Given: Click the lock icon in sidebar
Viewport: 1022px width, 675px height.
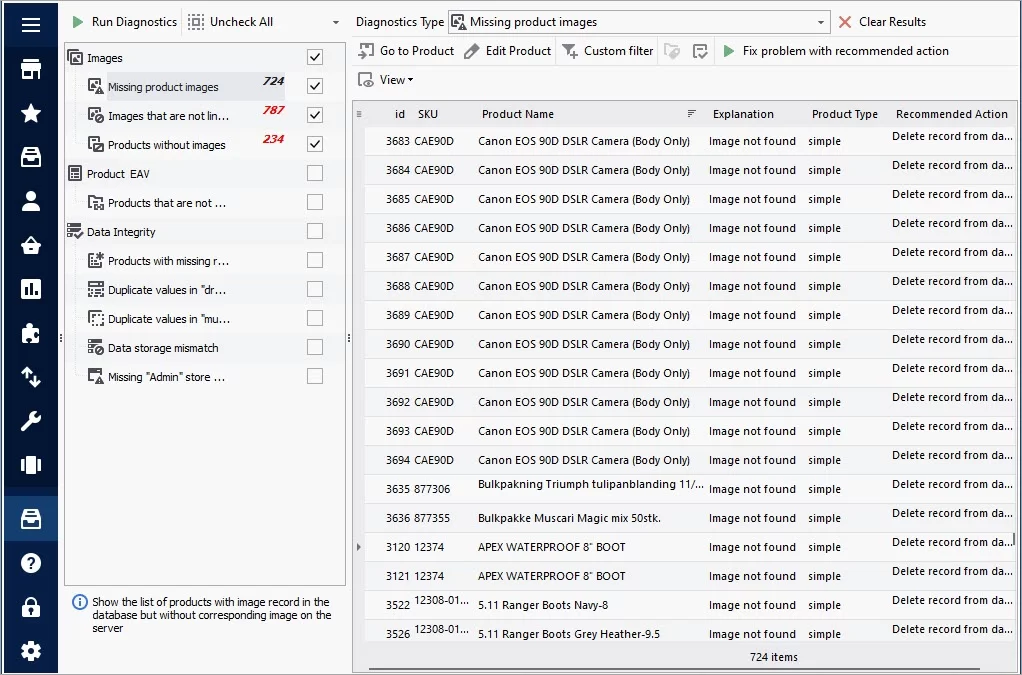Looking at the screenshot, I should pos(31,607).
